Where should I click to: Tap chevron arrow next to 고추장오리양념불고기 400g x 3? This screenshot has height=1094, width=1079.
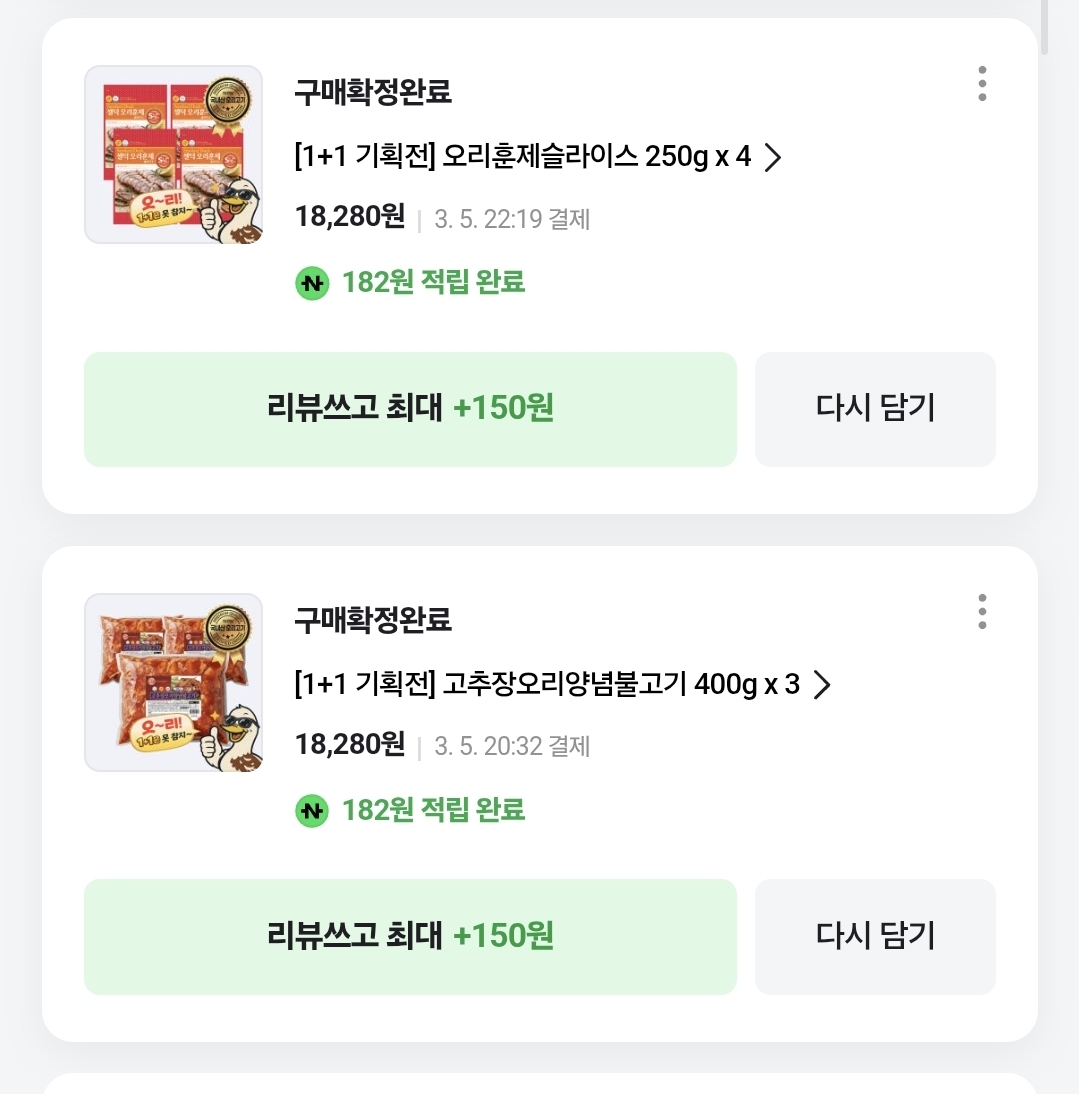tap(822, 685)
